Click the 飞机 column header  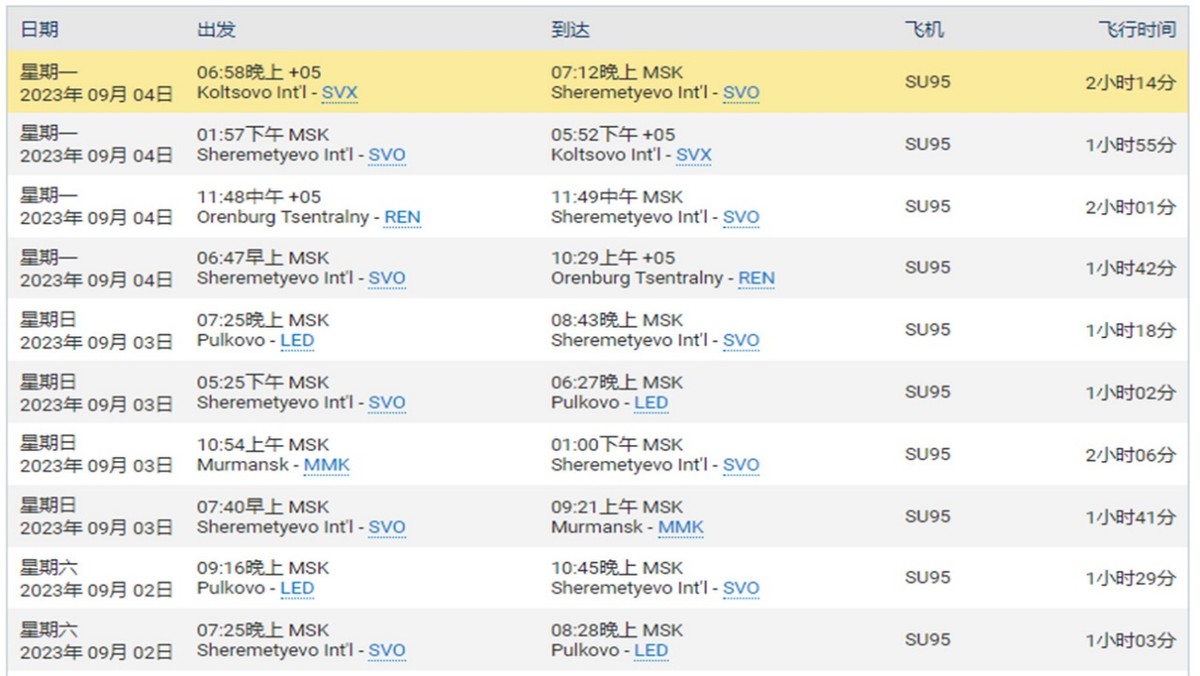924,30
